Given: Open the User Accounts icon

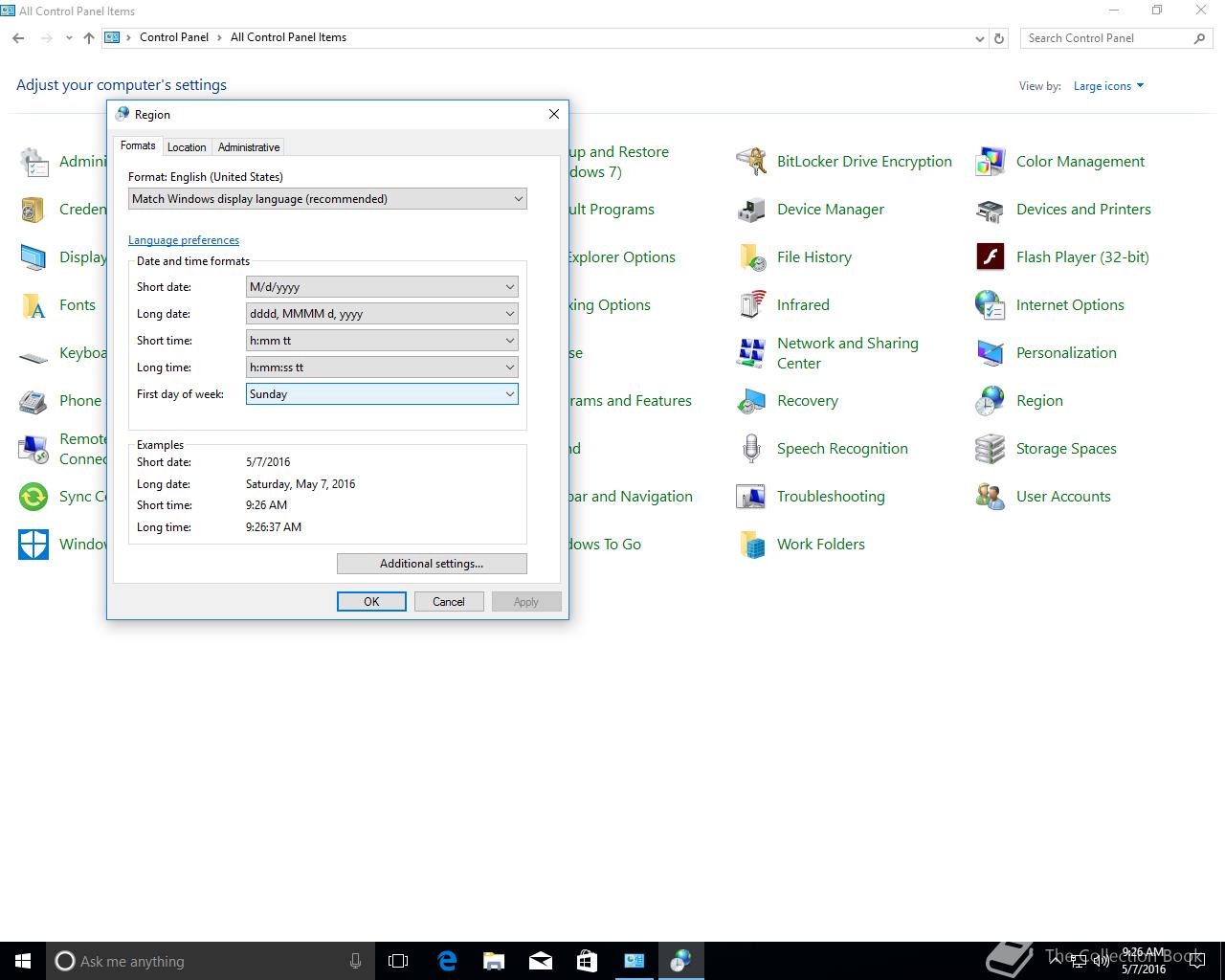Looking at the screenshot, I should click(x=991, y=497).
